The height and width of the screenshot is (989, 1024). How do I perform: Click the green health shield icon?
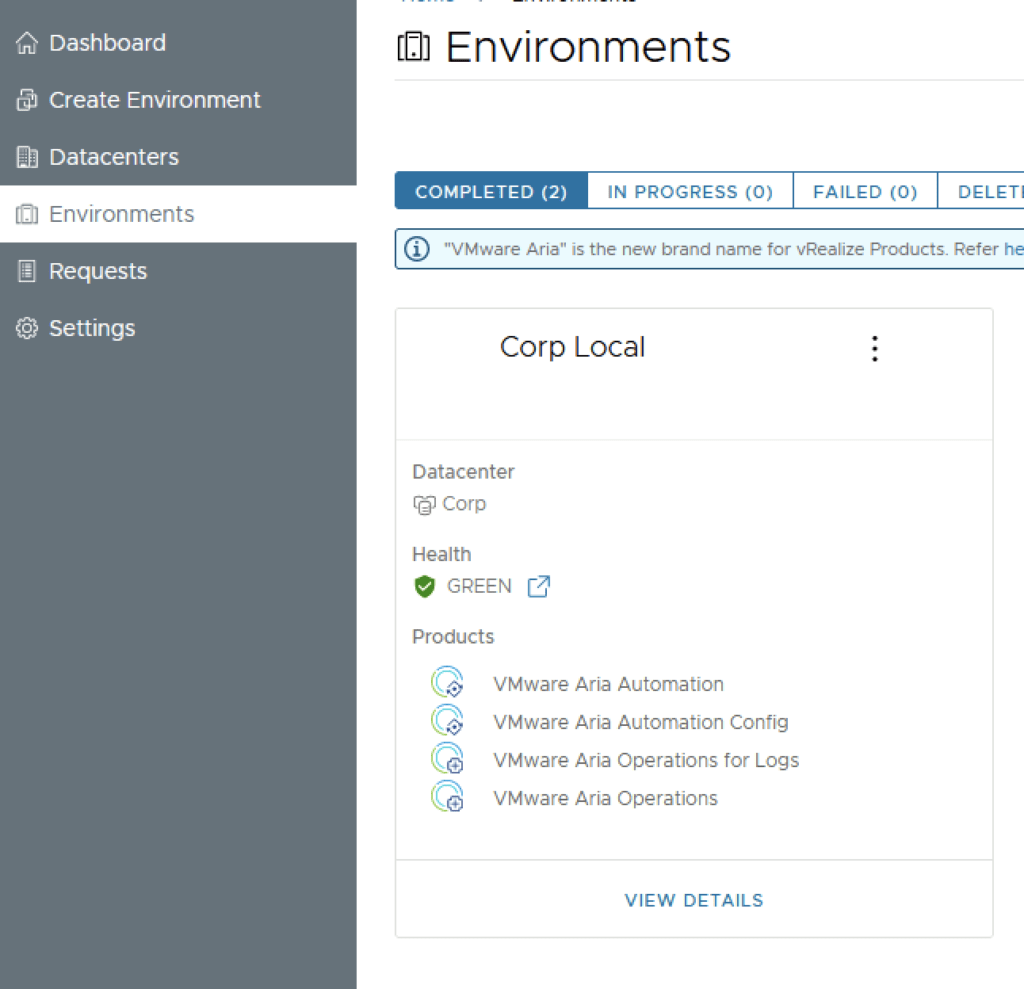pos(424,587)
